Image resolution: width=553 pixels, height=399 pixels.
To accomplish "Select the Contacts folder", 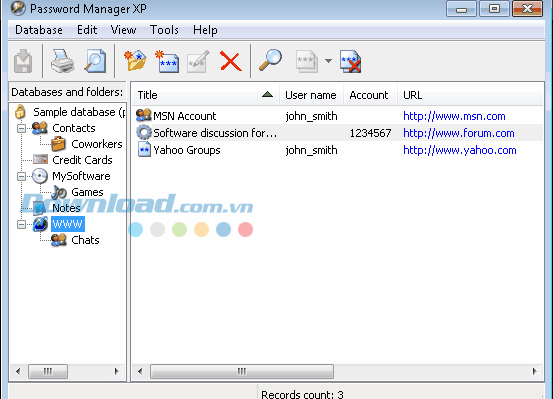I will click(74, 128).
